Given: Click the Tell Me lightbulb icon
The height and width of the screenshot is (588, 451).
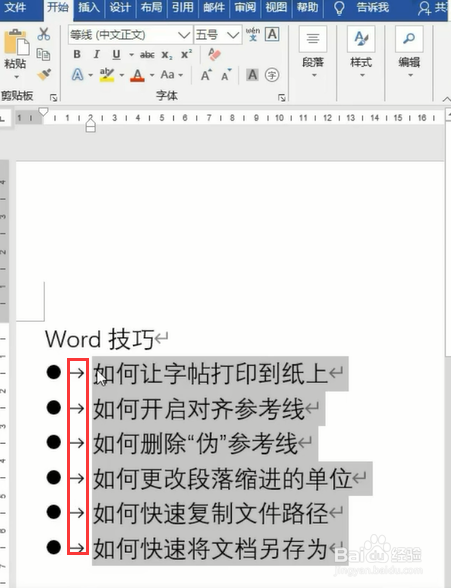Looking at the screenshot, I should pyautogui.click(x=339, y=8).
